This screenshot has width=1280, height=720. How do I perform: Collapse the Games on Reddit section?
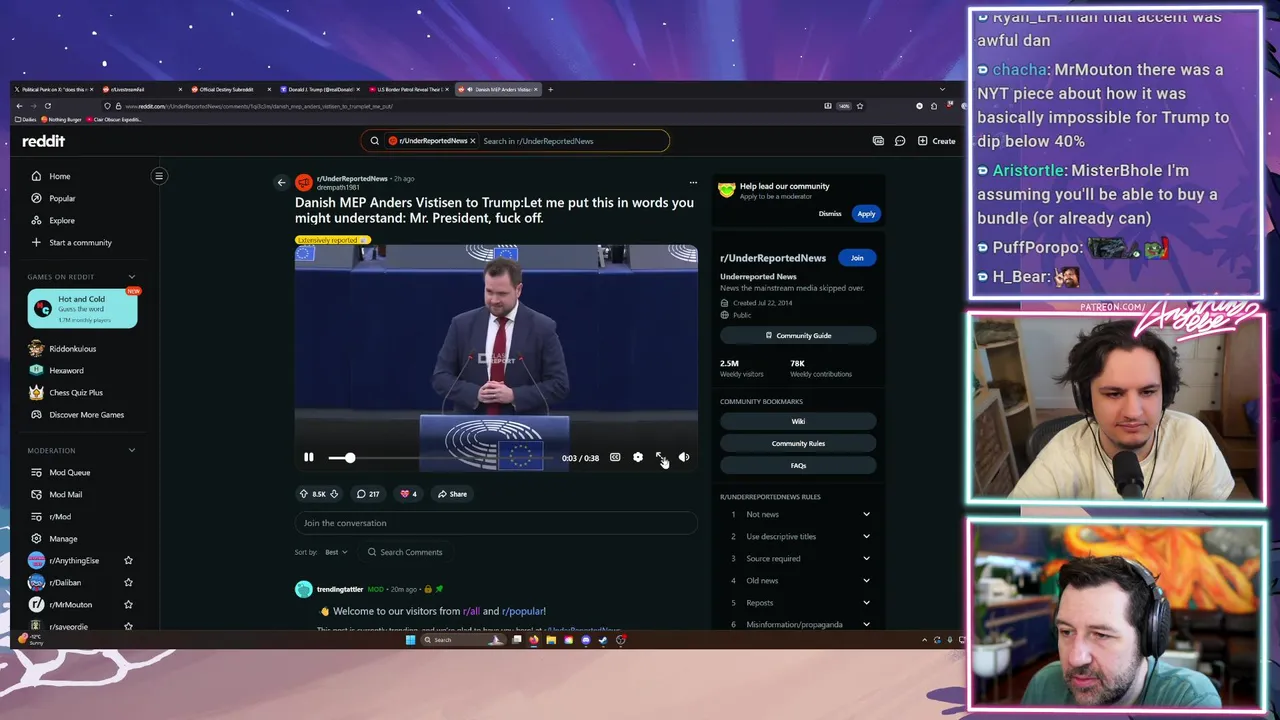coord(131,277)
